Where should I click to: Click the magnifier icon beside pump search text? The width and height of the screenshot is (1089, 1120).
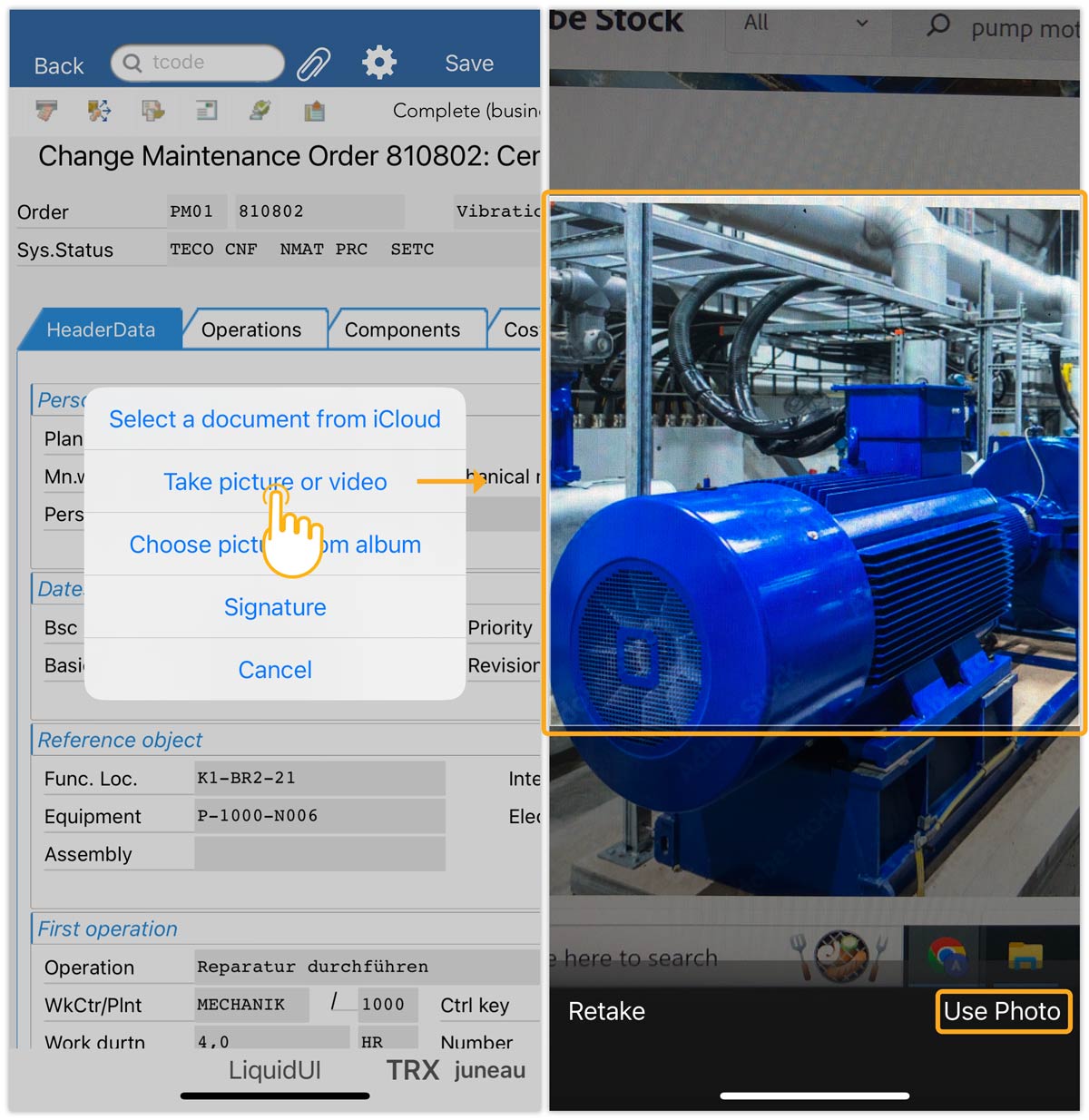tap(938, 25)
